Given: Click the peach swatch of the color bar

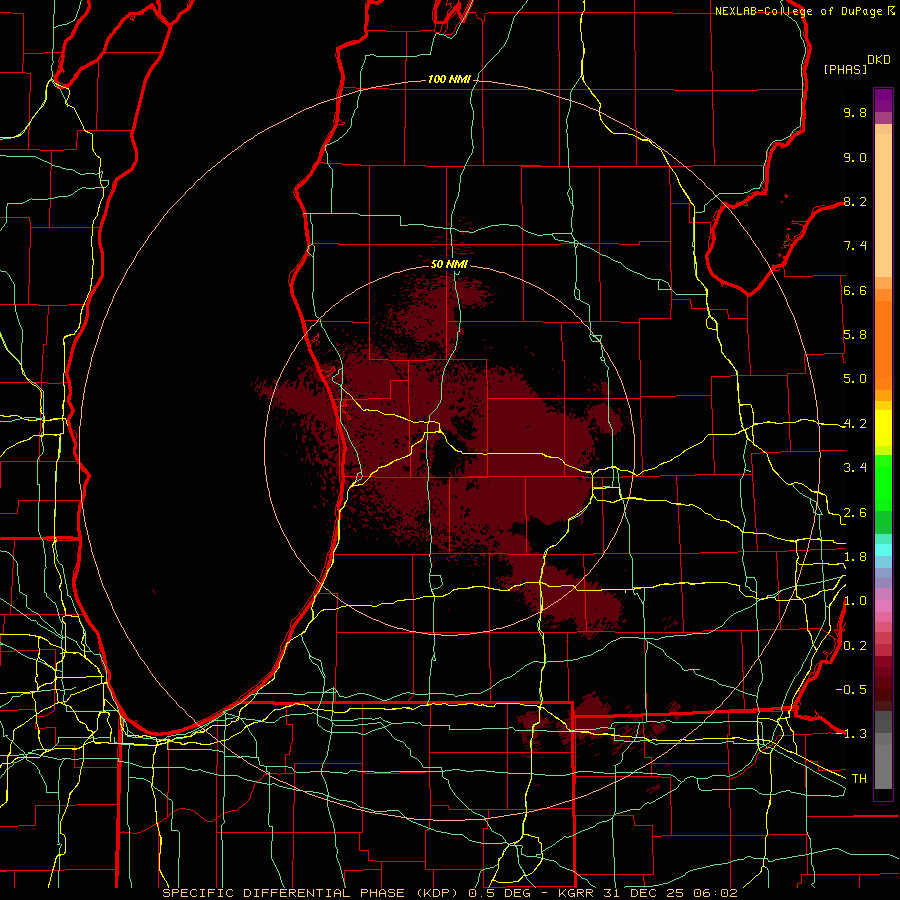Looking at the screenshot, I should coord(883,205).
